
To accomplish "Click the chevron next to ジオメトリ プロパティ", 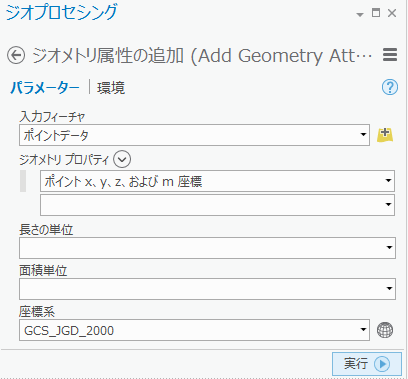I will [122, 159].
